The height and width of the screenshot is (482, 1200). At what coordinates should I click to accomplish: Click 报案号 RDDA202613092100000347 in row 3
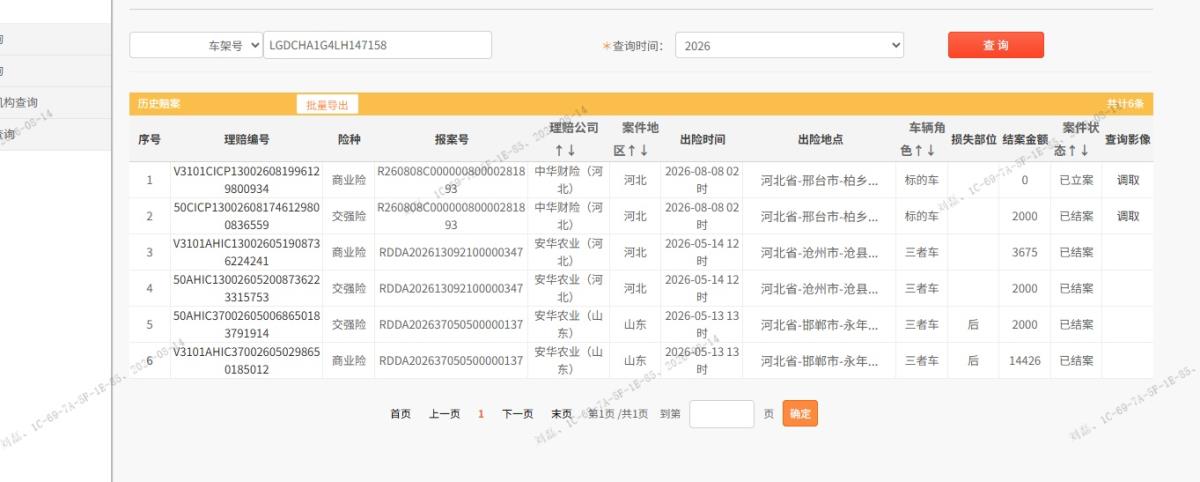[x=451, y=252]
